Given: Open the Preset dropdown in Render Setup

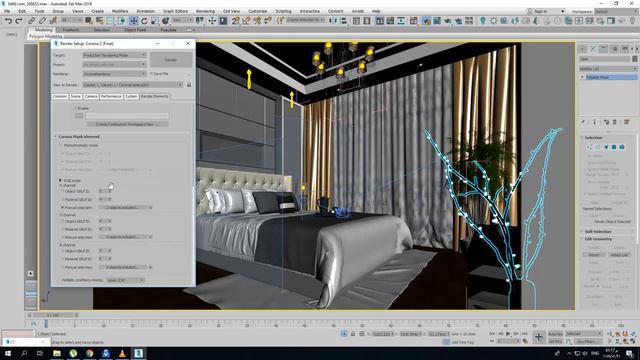Looking at the screenshot, I should pyautogui.click(x=114, y=64).
